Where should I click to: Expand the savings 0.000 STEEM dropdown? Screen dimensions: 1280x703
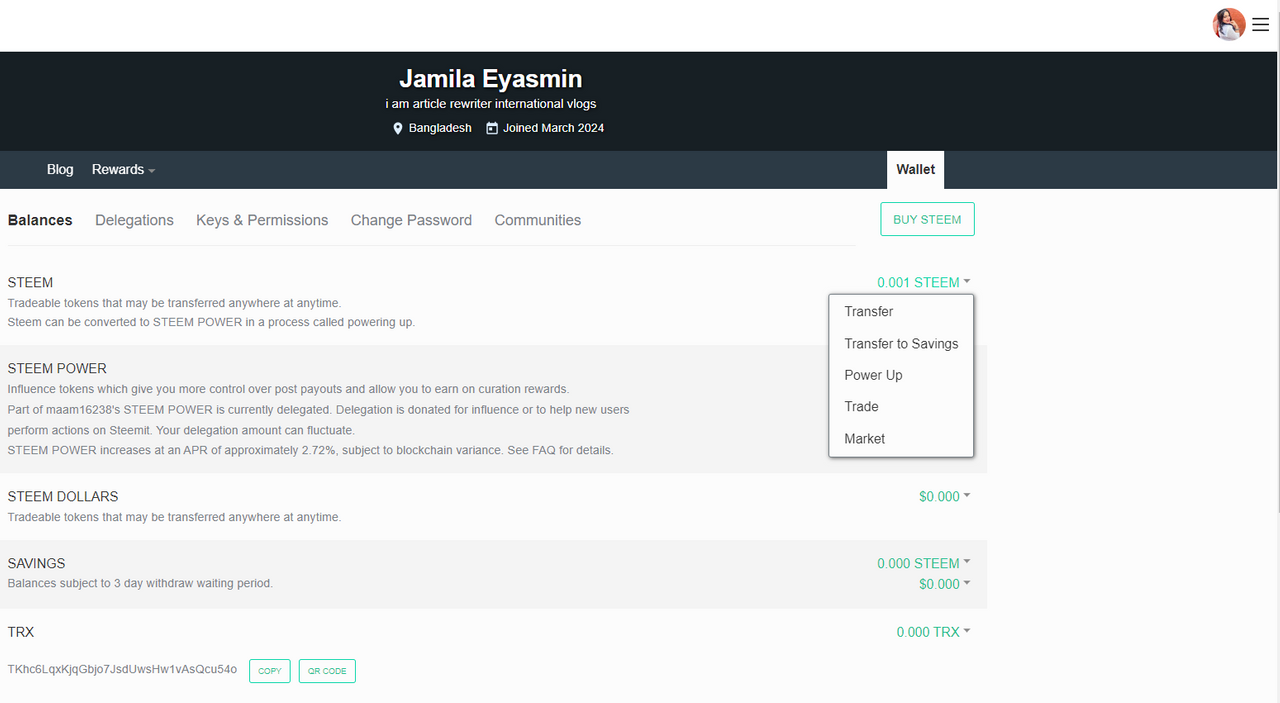click(x=924, y=563)
